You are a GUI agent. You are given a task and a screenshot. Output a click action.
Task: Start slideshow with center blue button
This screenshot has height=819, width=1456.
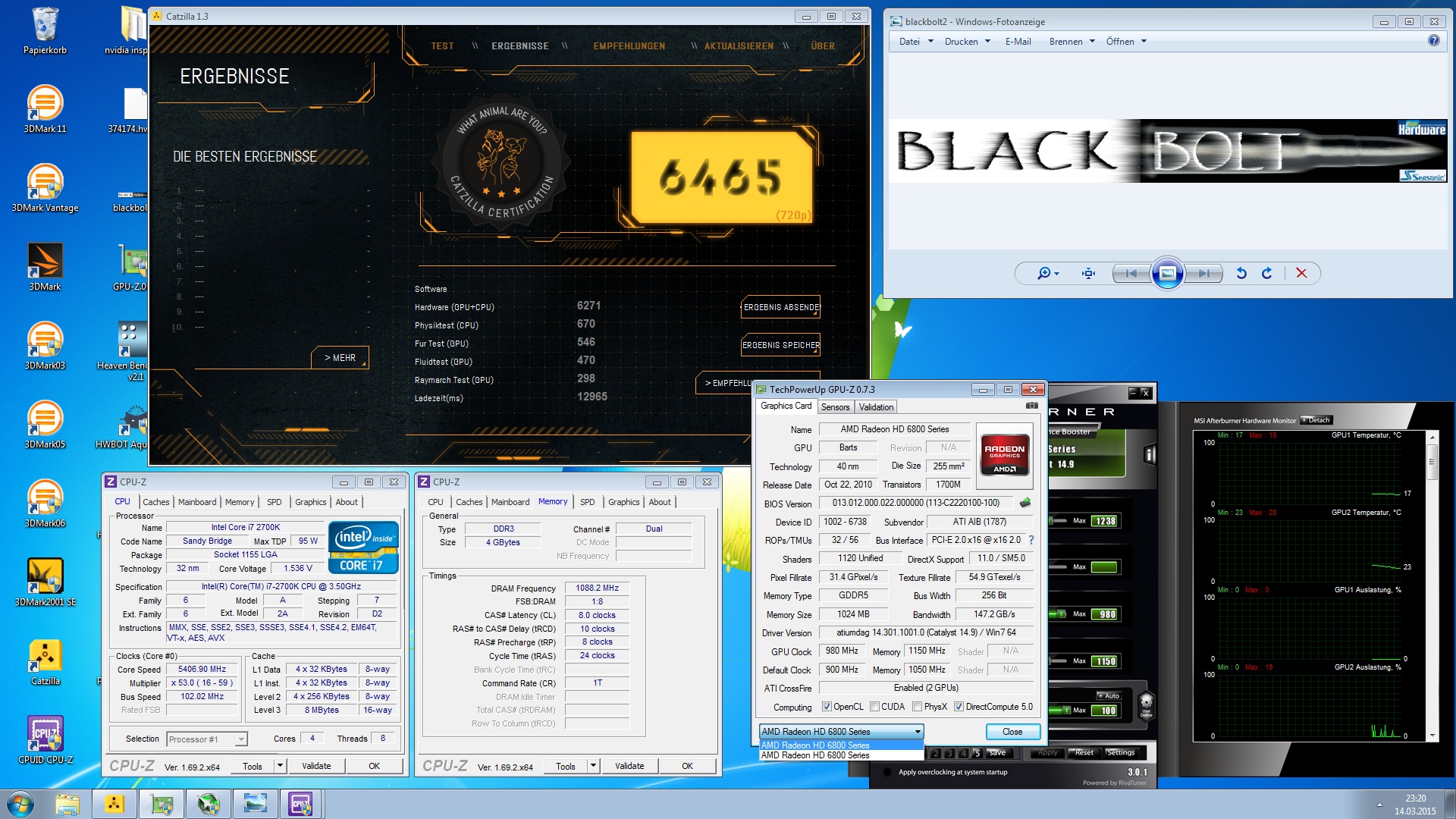(x=1168, y=273)
